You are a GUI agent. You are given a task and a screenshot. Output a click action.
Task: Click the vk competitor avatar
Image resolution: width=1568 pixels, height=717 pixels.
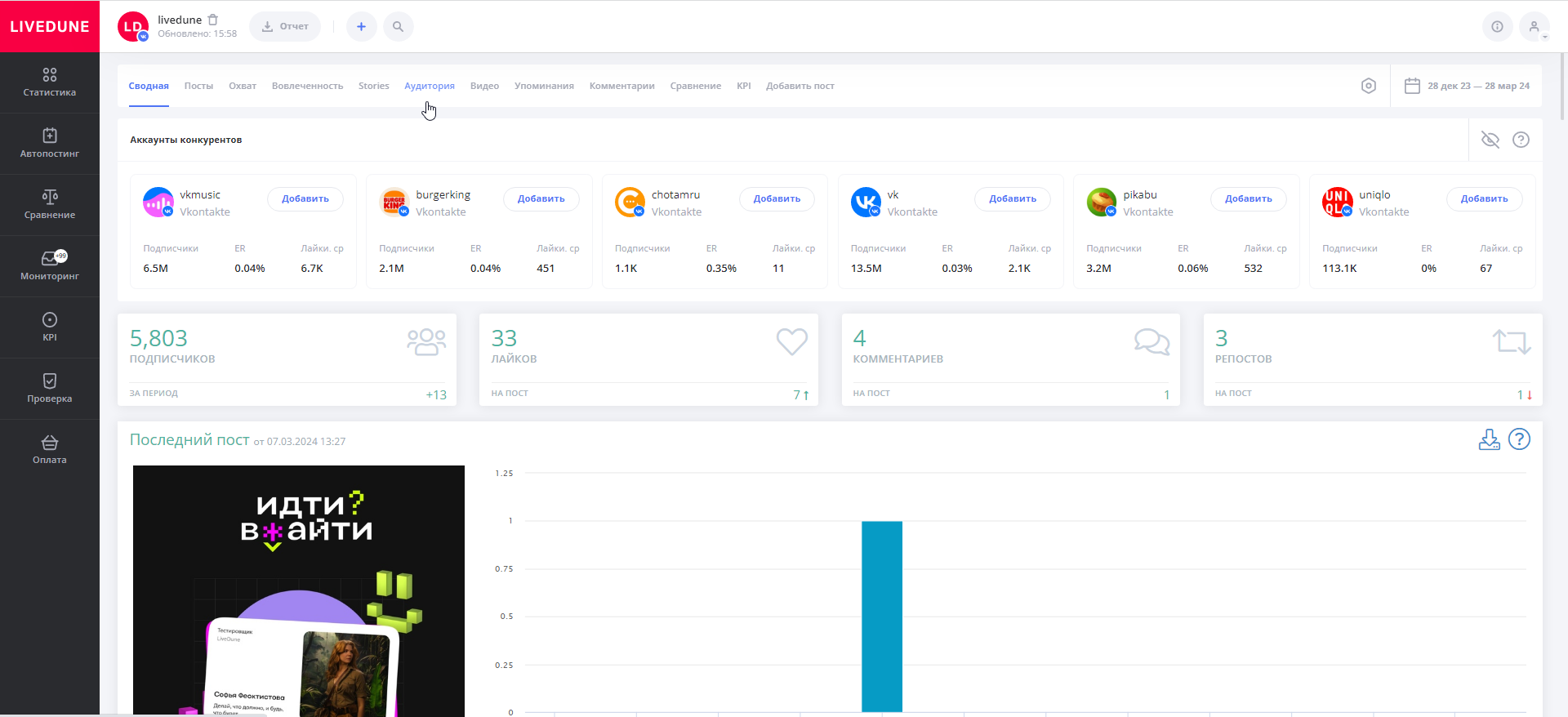[866, 202]
